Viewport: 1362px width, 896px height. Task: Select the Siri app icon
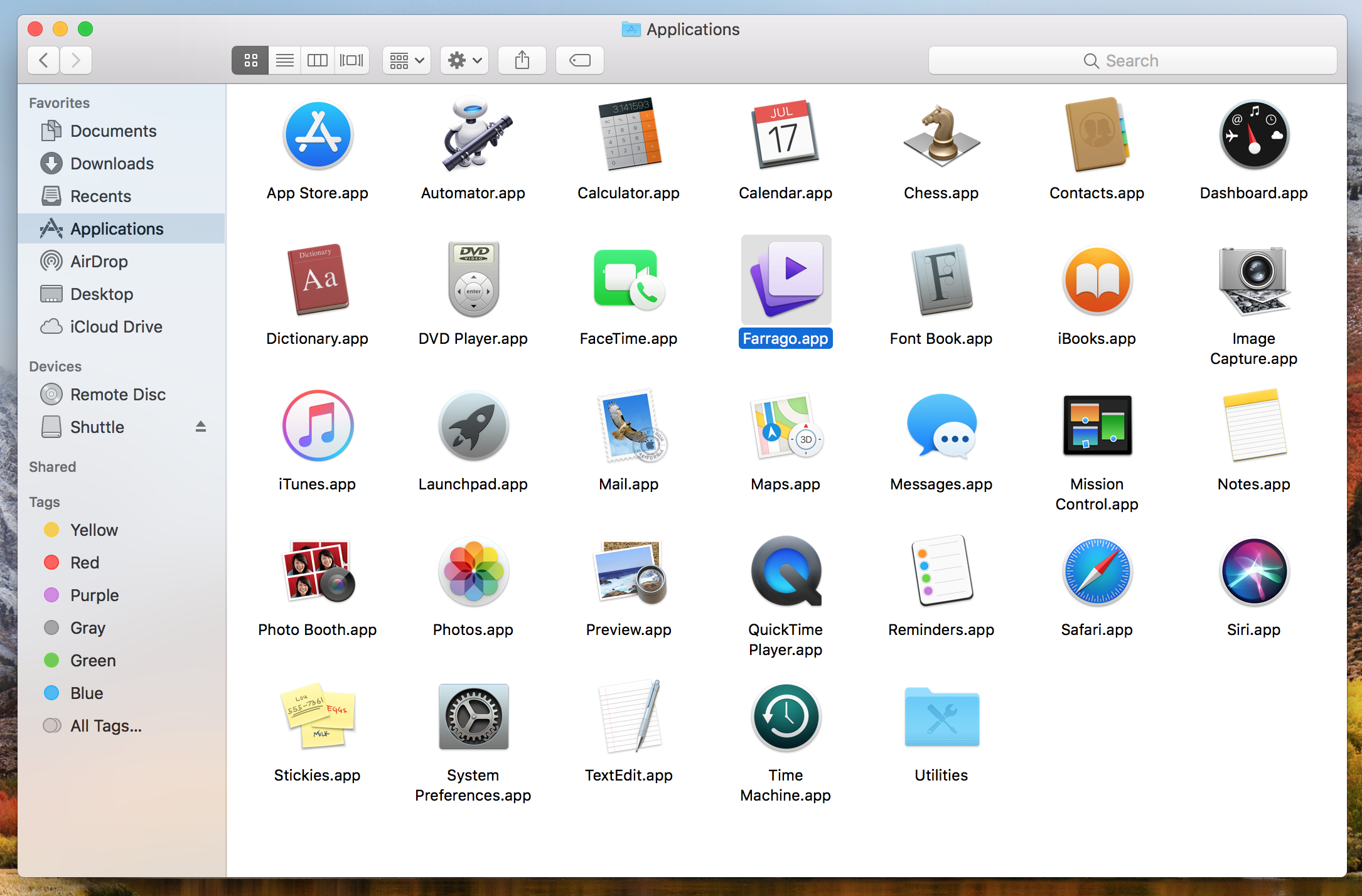point(1254,571)
